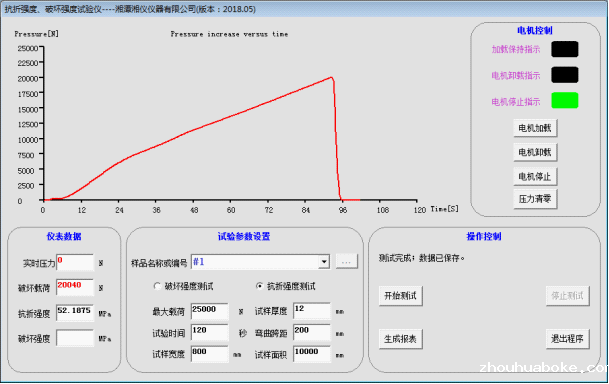609x384 pixels.
Task: Click the green 电机停止指示 indicator
Action: [x=565, y=101]
